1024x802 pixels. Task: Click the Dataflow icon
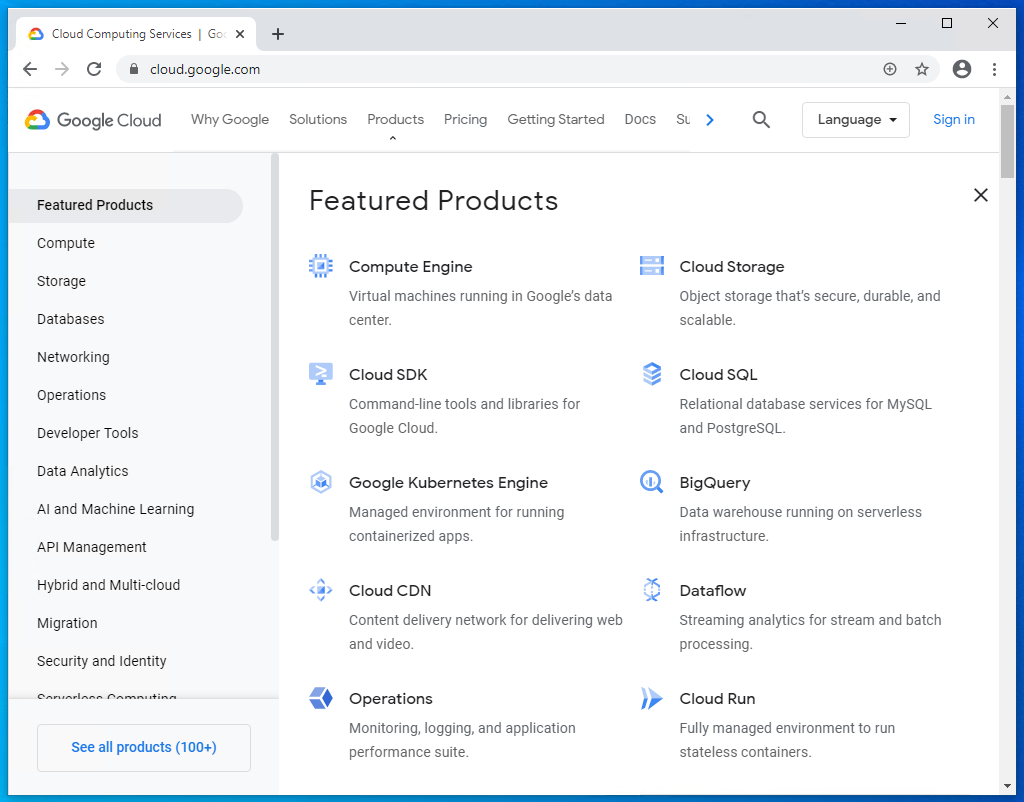click(x=652, y=590)
